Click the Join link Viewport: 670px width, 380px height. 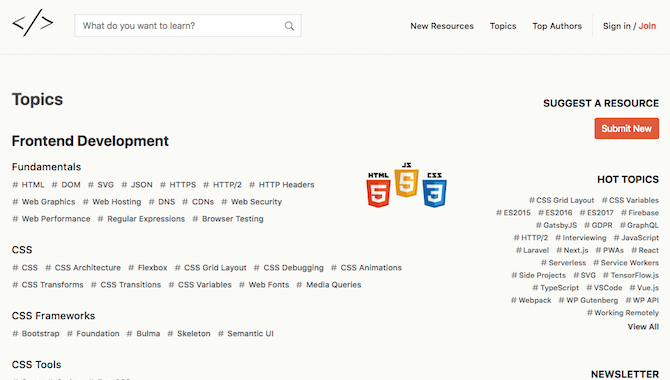[x=647, y=26]
